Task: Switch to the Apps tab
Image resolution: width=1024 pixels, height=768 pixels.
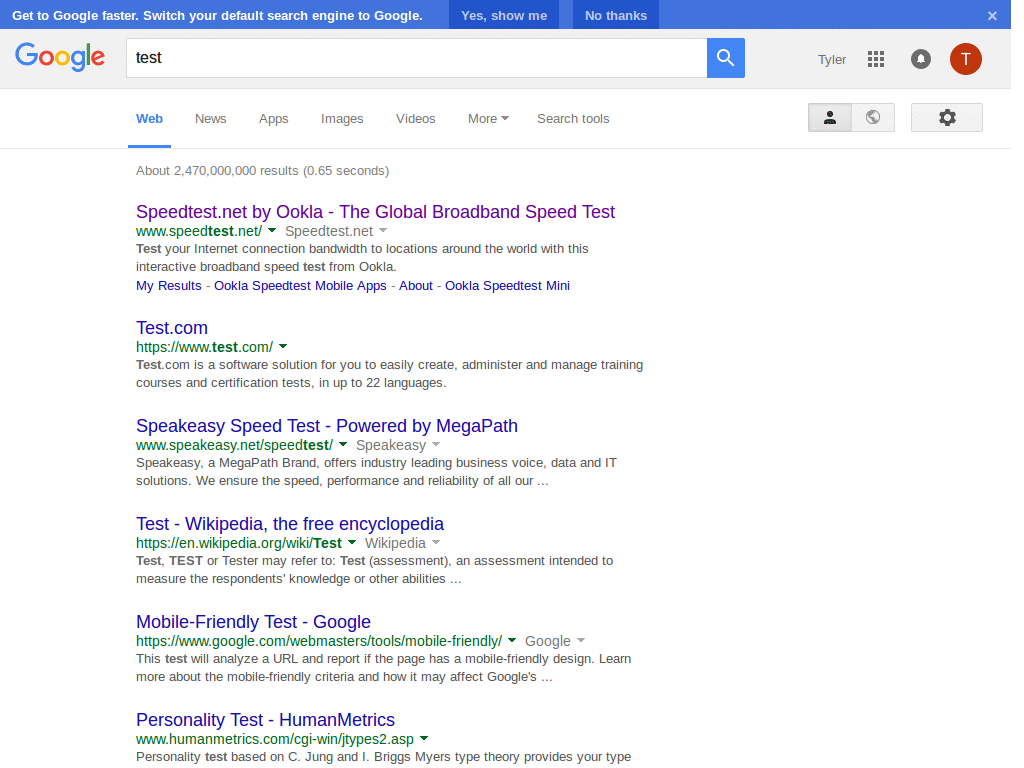Action: coord(274,119)
